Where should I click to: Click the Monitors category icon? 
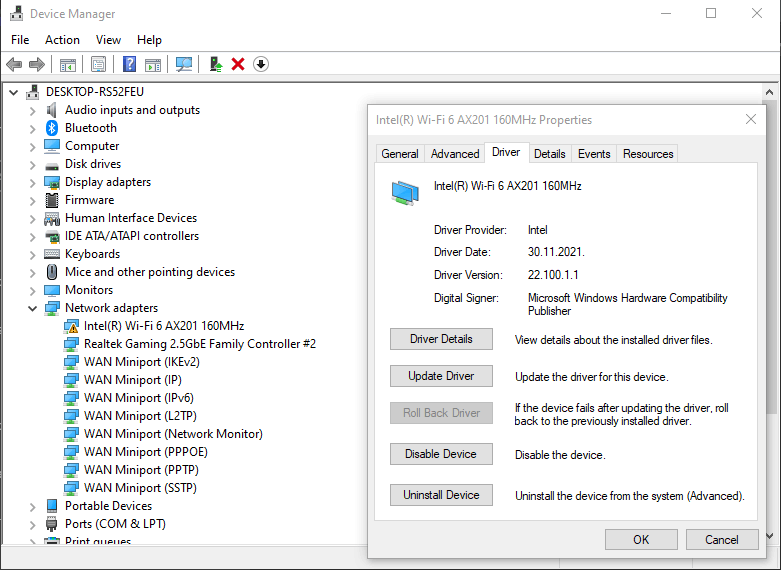point(52,290)
